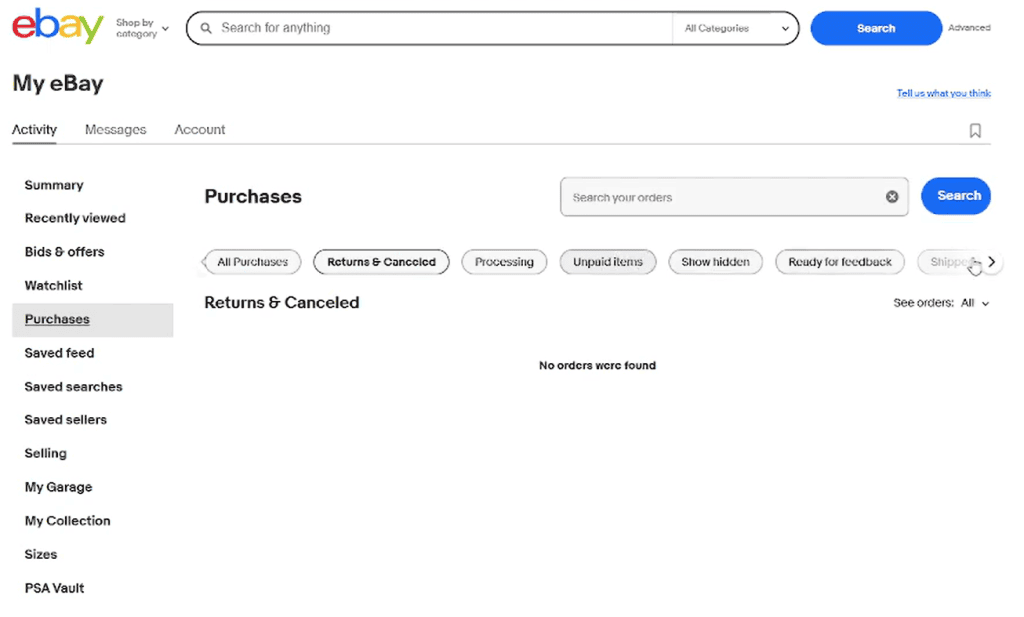Image resolution: width=1024 pixels, height=617 pixels.
Task: Click the No orders were found message
Action: coord(598,366)
